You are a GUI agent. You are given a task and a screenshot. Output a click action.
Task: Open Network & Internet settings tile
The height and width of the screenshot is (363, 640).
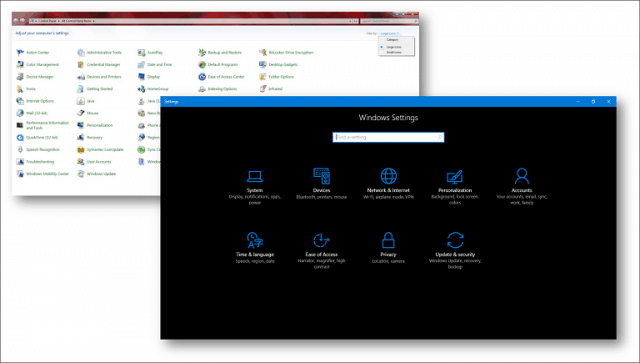click(388, 184)
